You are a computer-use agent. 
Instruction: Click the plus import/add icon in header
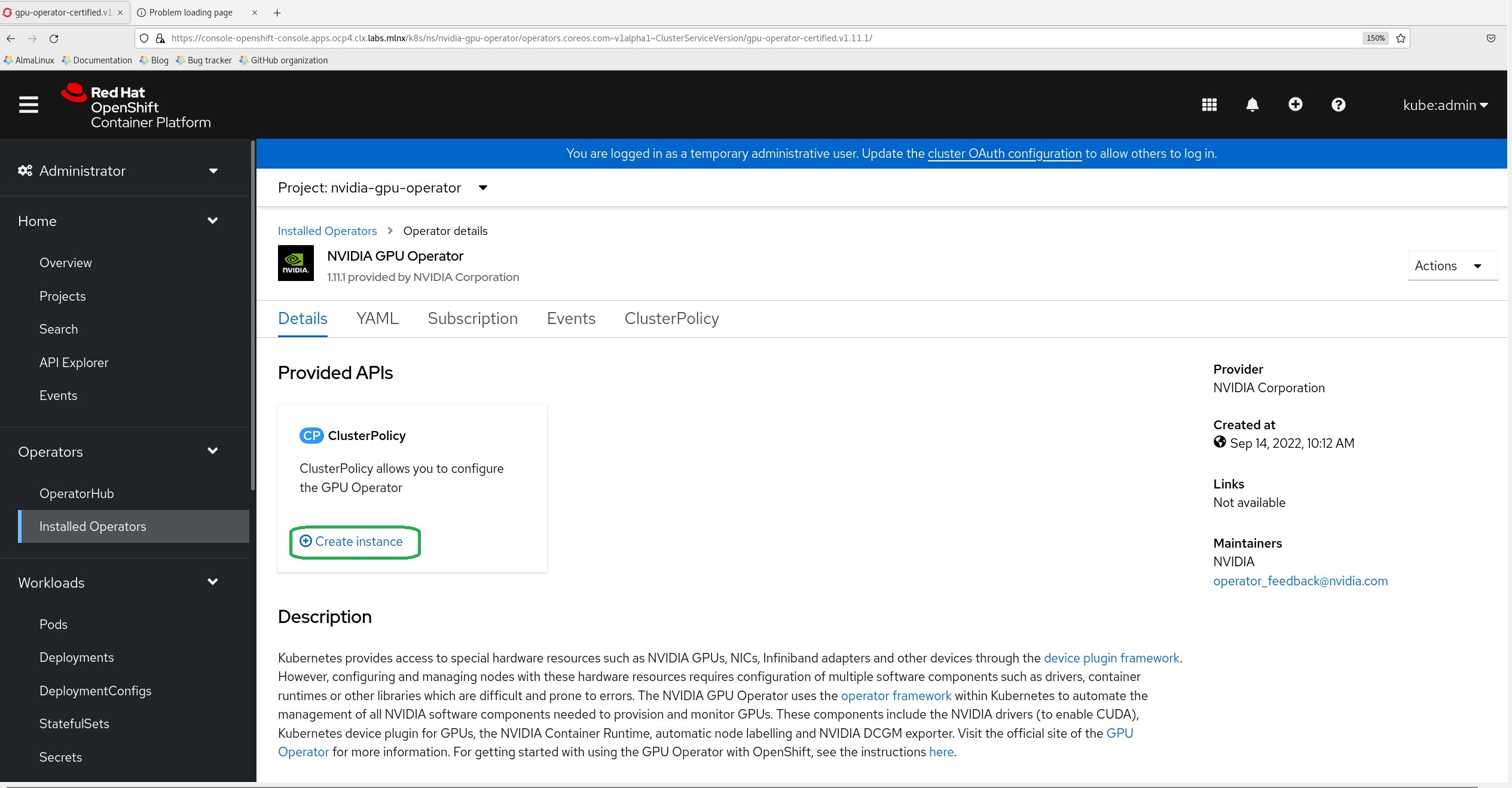click(x=1295, y=105)
